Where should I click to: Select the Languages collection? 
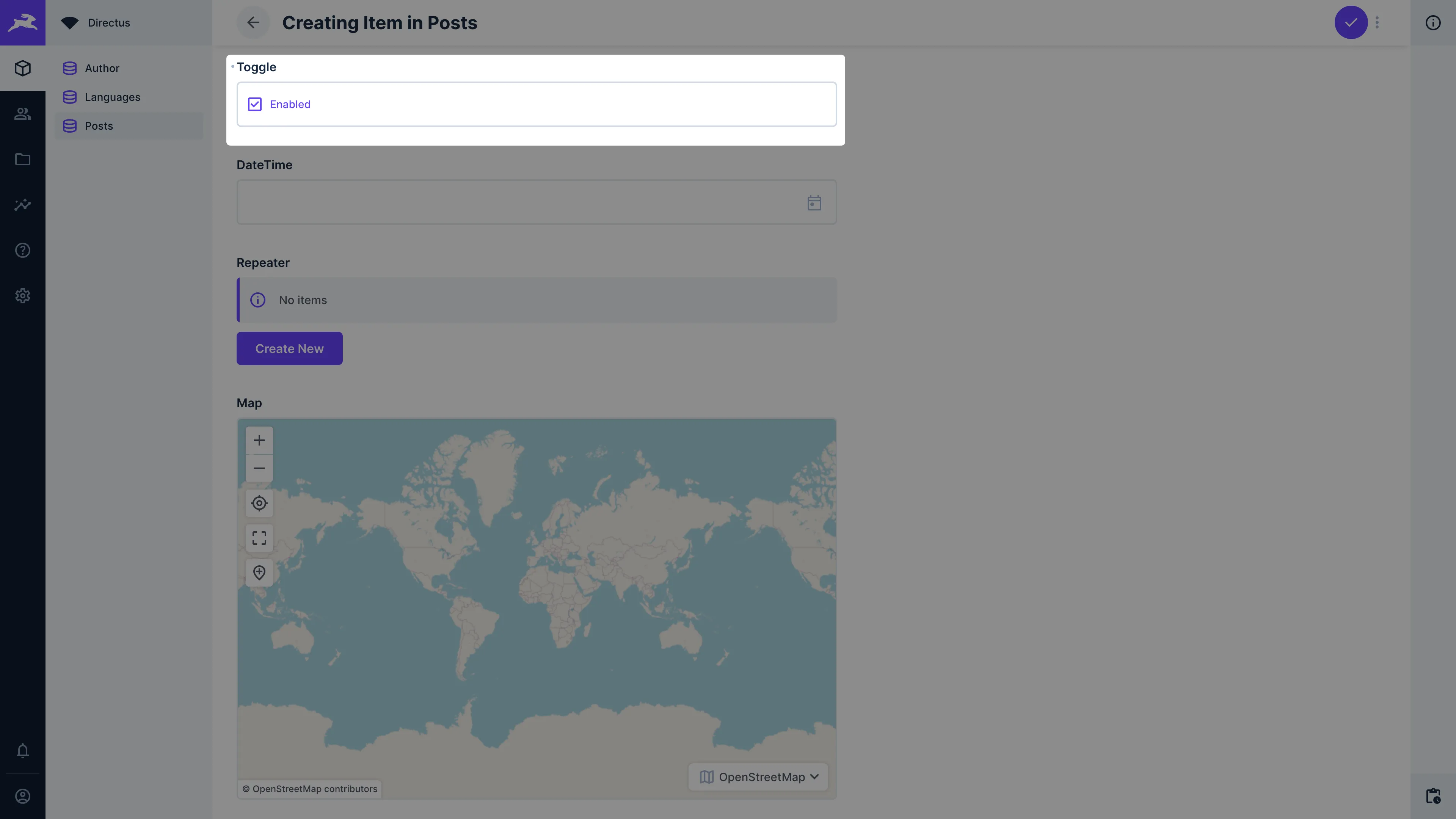click(112, 97)
